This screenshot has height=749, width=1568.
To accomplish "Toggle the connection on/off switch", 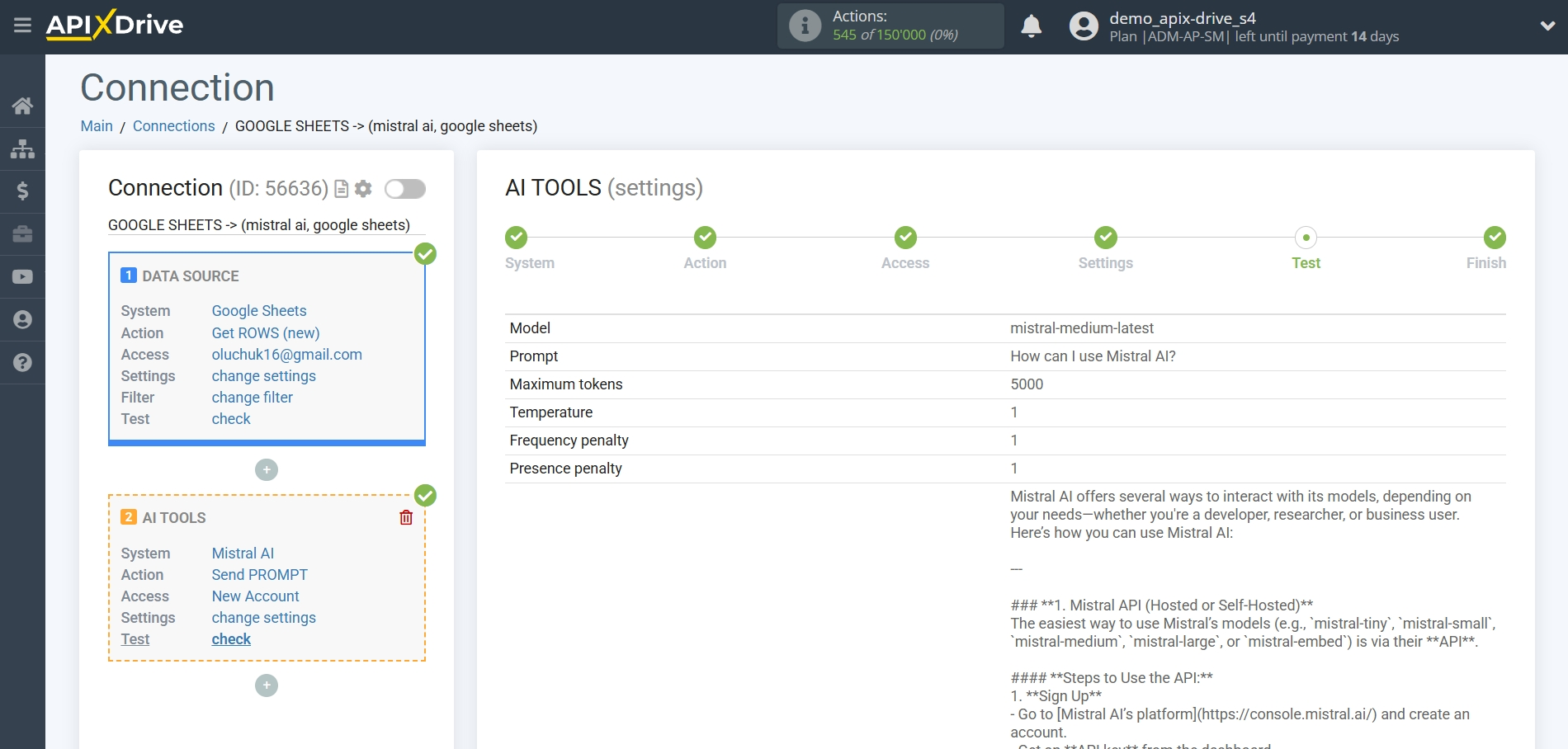I will click(x=404, y=189).
